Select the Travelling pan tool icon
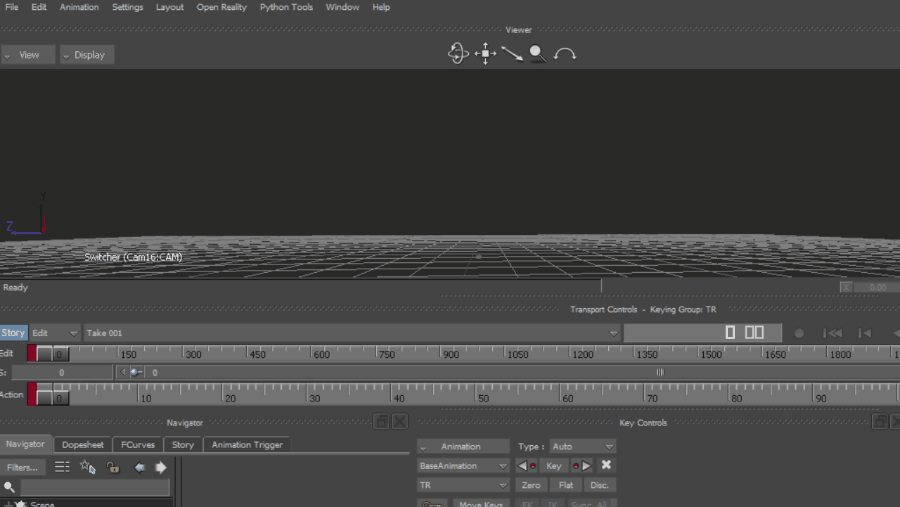Image resolution: width=900 pixels, height=507 pixels. point(486,53)
